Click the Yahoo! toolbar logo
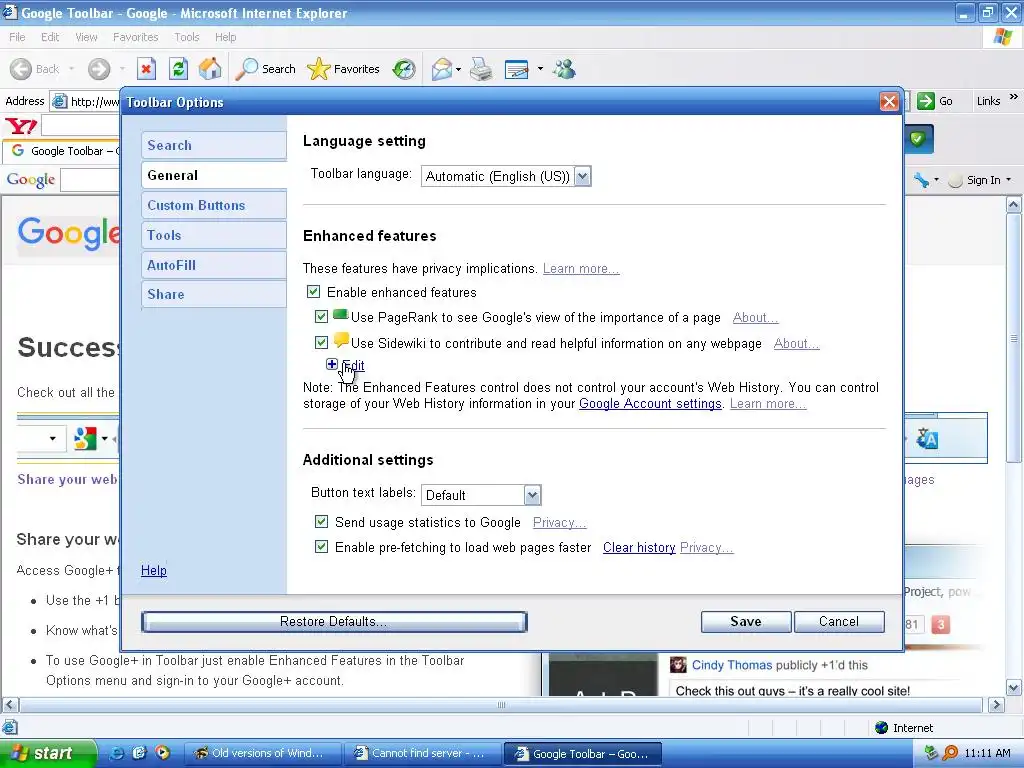Image resolution: width=1024 pixels, height=768 pixels. 21,125
